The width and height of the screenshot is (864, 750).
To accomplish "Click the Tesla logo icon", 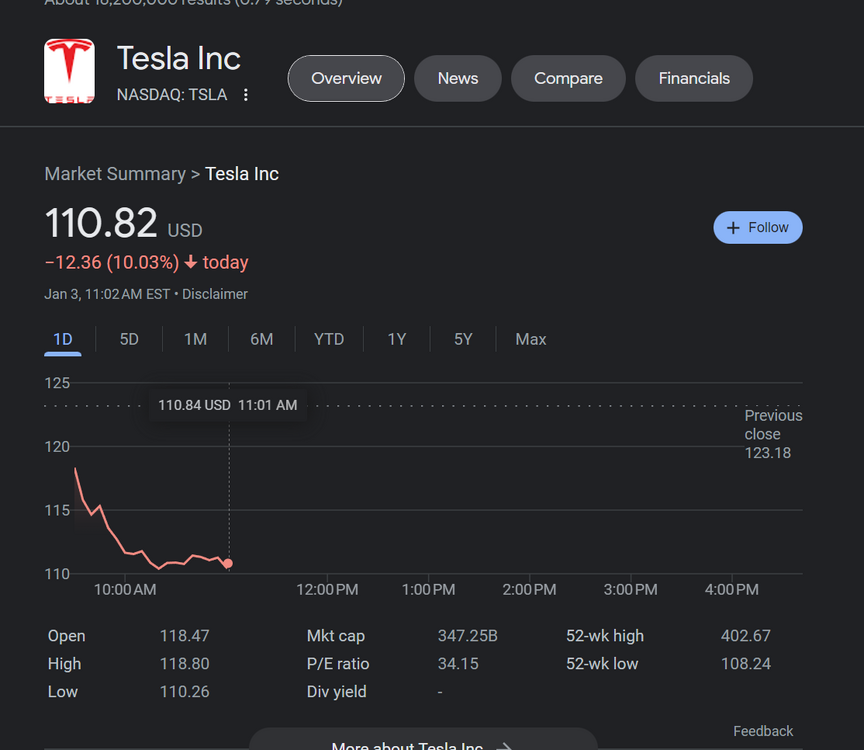I will click(69, 71).
